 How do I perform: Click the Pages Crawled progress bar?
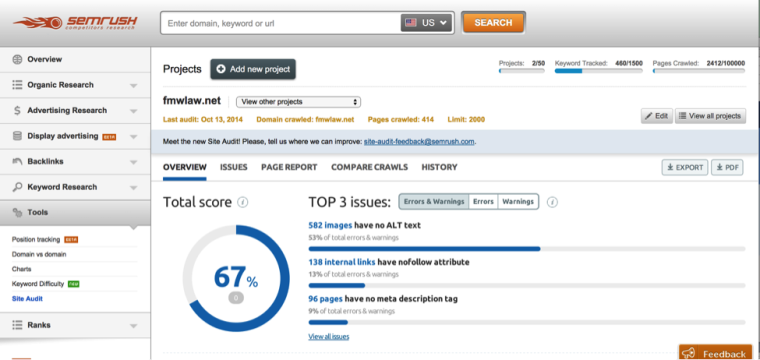point(699,71)
